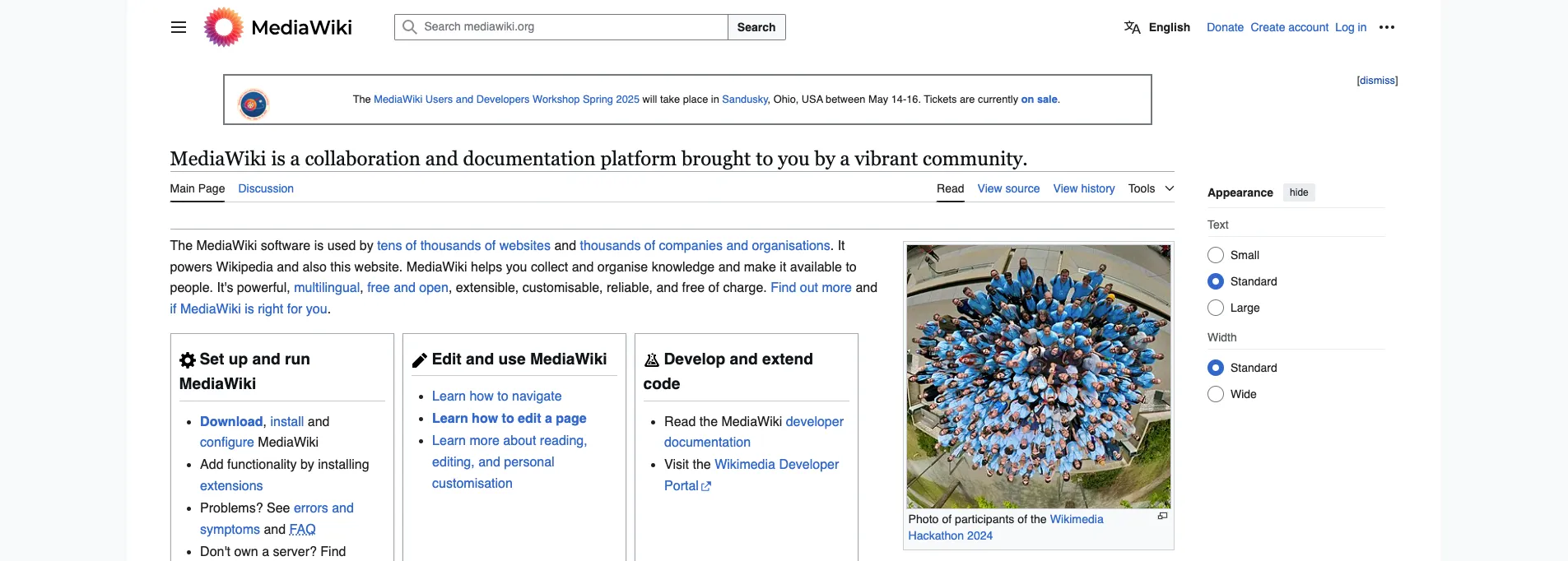Click the MediaWiki sunflower logo
The image size is (1568, 561).
click(x=224, y=27)
